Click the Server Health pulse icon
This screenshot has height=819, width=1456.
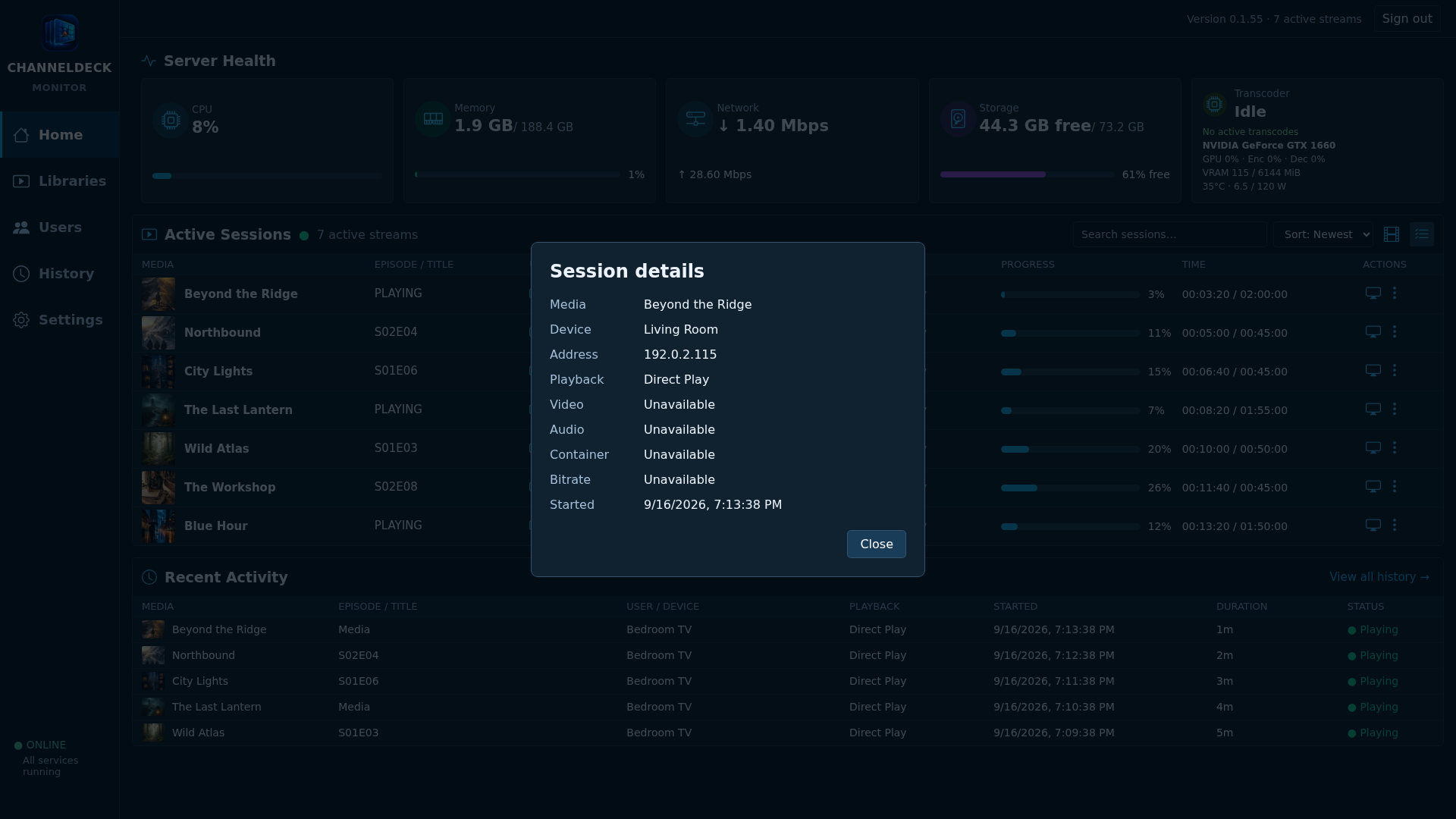click(x=149, y=61)
